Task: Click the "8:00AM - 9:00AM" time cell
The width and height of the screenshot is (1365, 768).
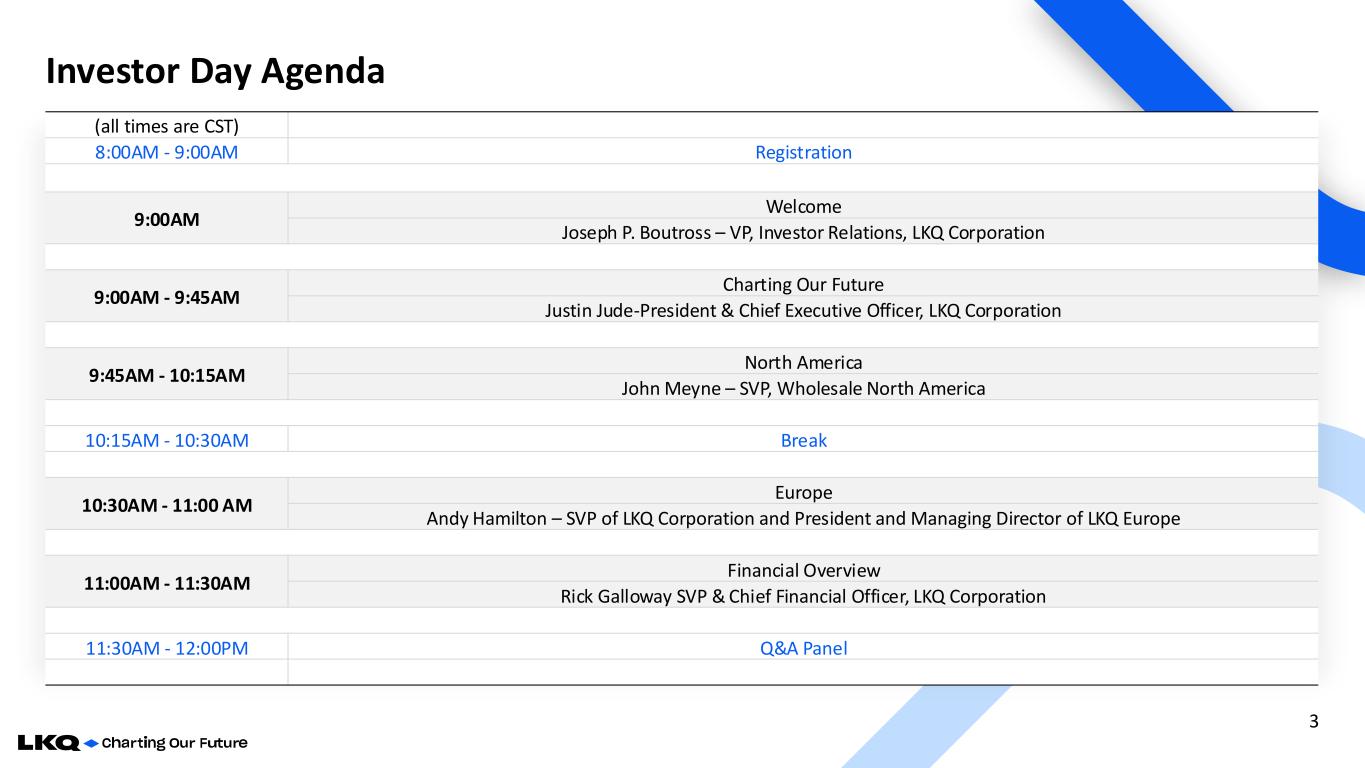Action: tap(166, 152)
